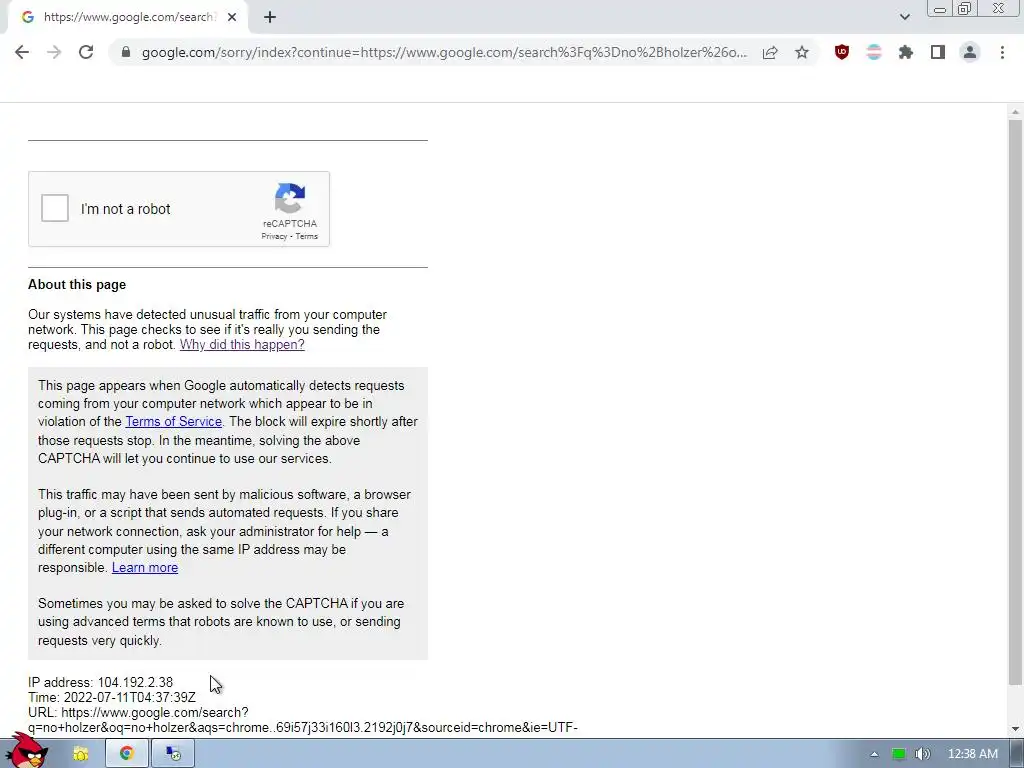This screenshot has height=768, width=1024.
Task: Open the red bird Start button
Action: (x=26, y=751)
